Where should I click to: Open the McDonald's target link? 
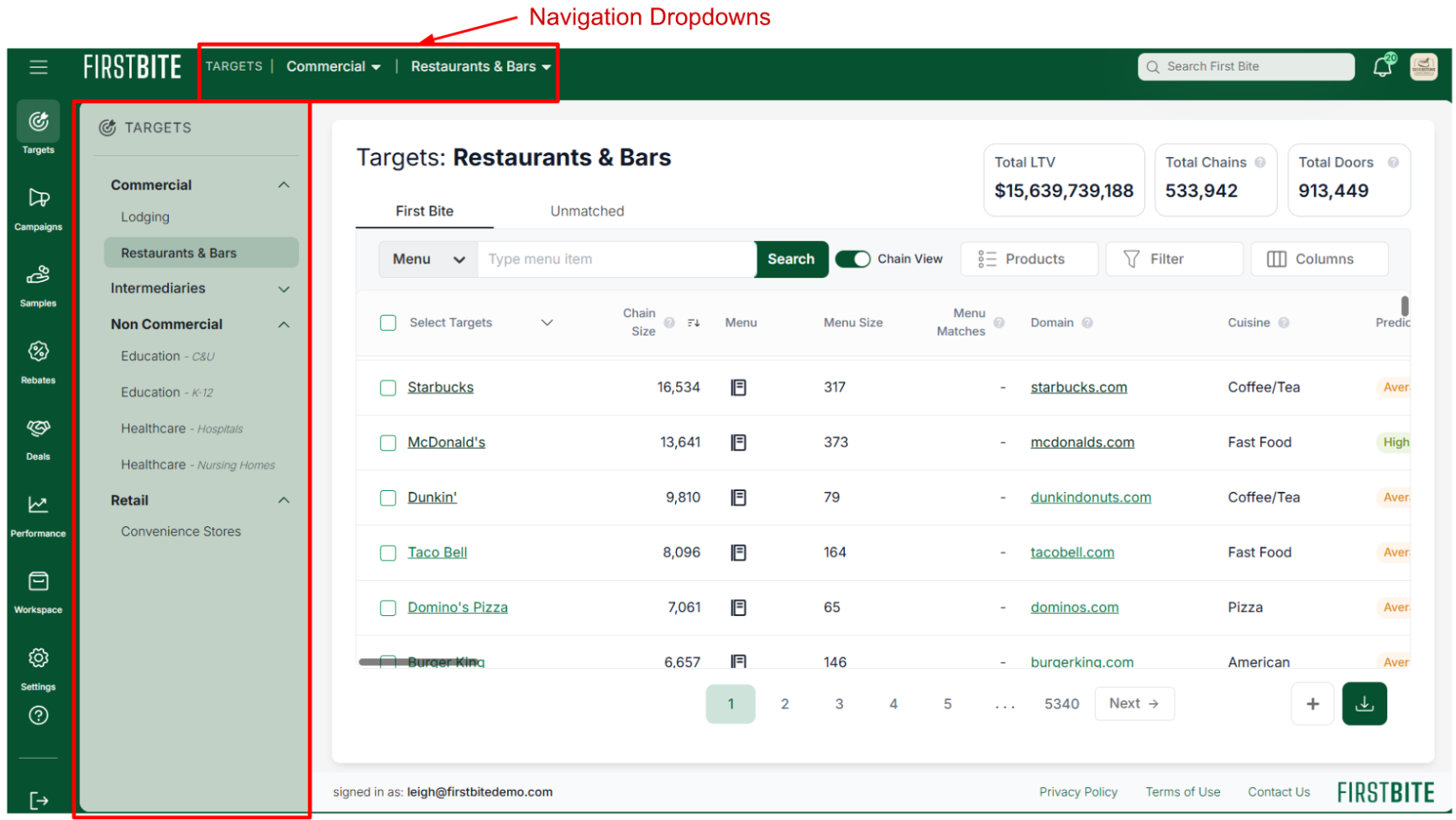pos(447,443)
